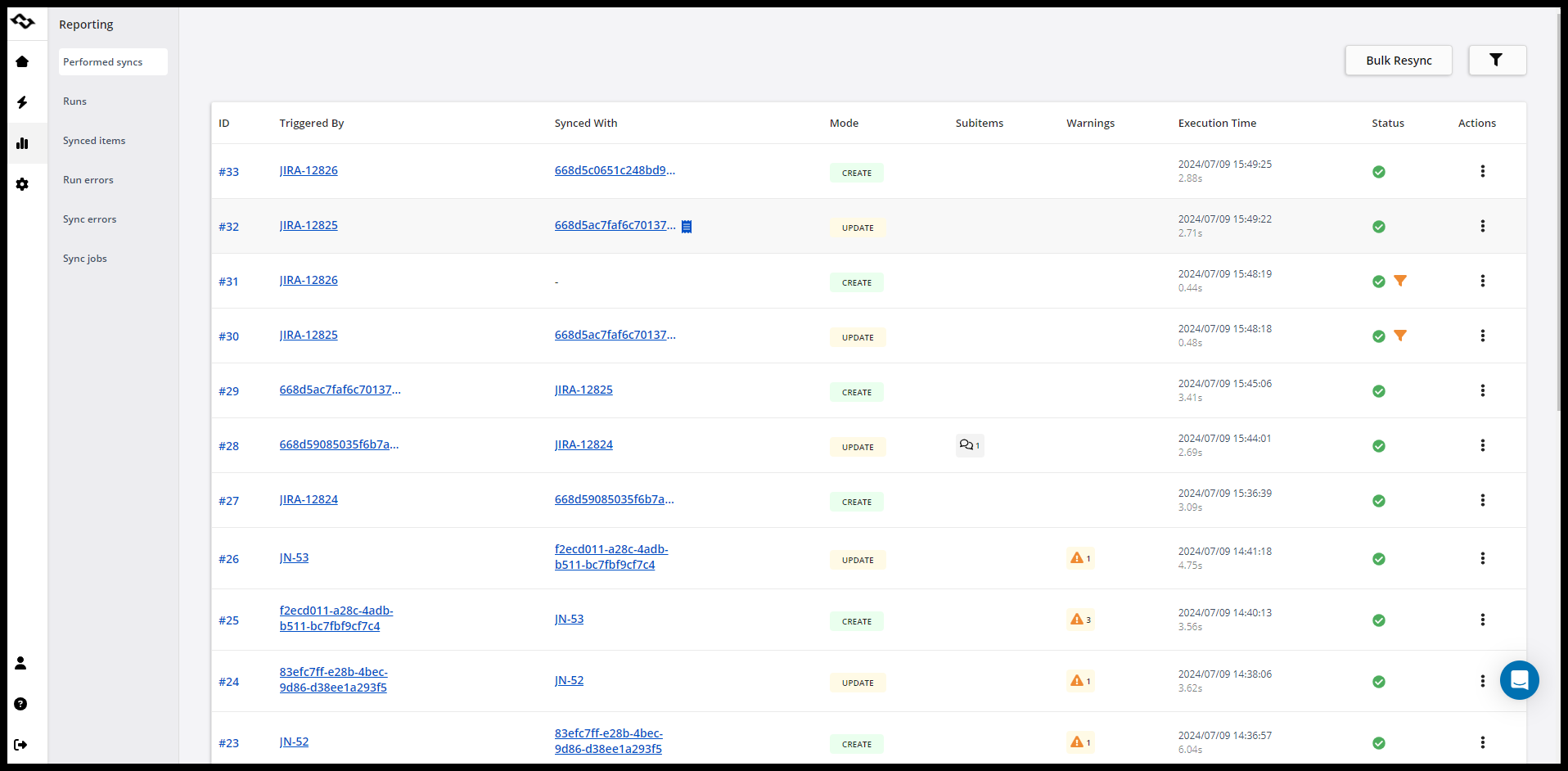The width and height of the screenshot is (1568, 771).
Task: Open the chat support bubble
Action: click(x=1519, y=680)
